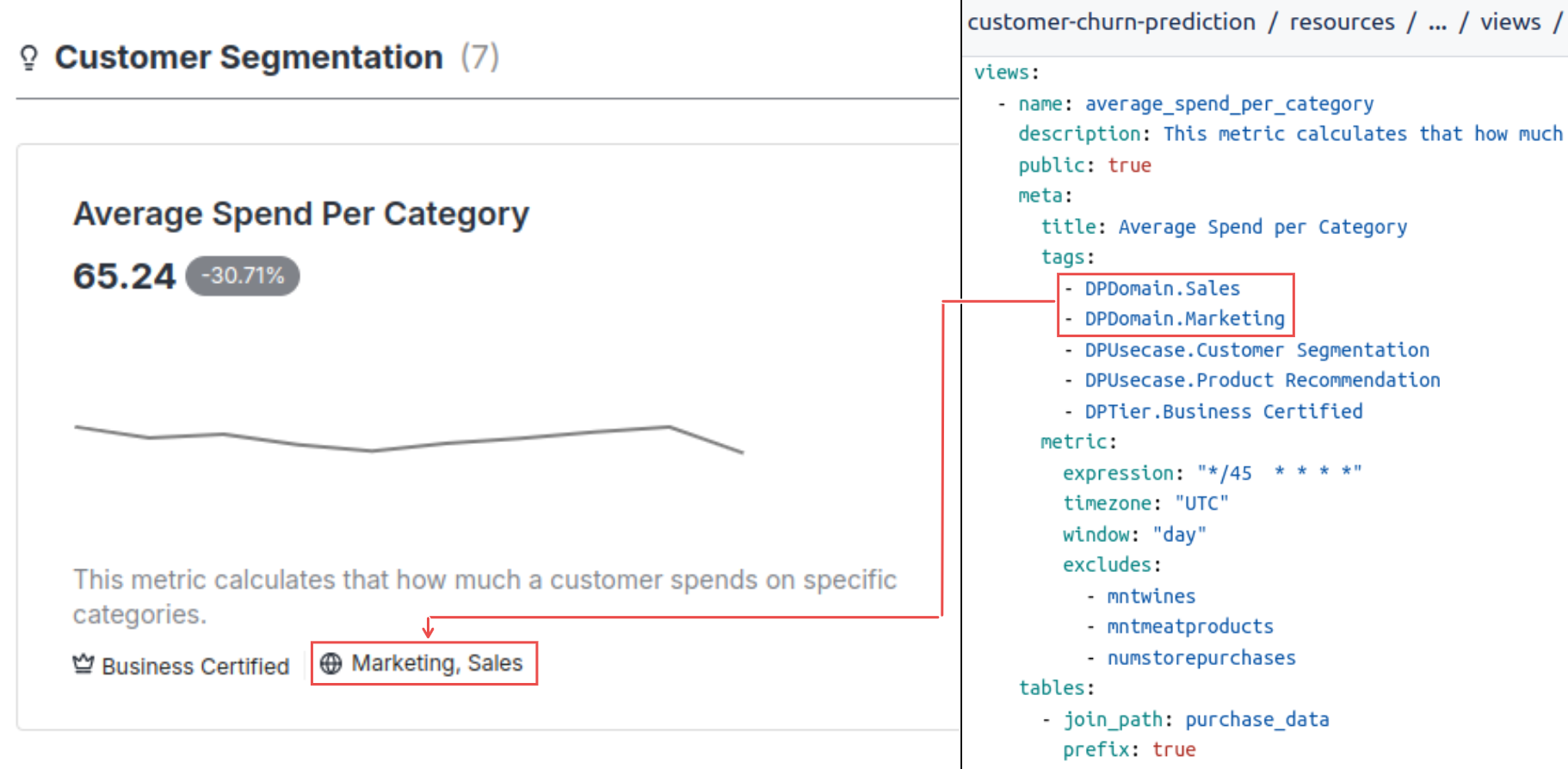
Task: Click title Average Spend per Category line
Action: [1224, 227]
